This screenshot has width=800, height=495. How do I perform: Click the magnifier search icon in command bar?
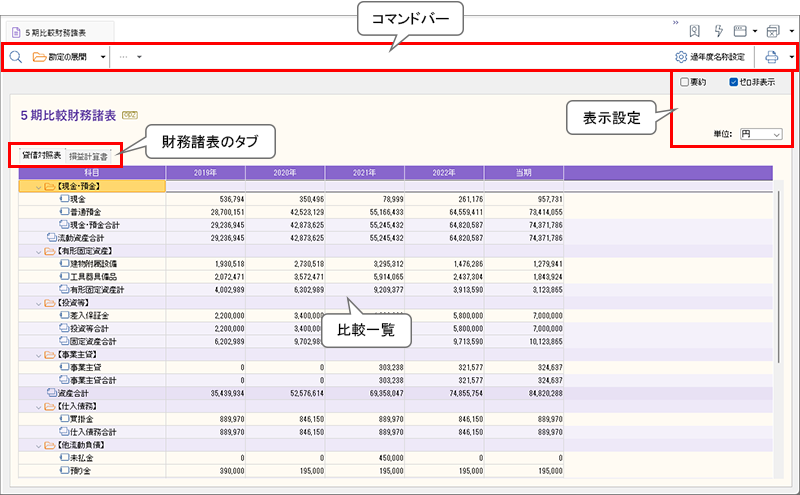pos(15,57)
